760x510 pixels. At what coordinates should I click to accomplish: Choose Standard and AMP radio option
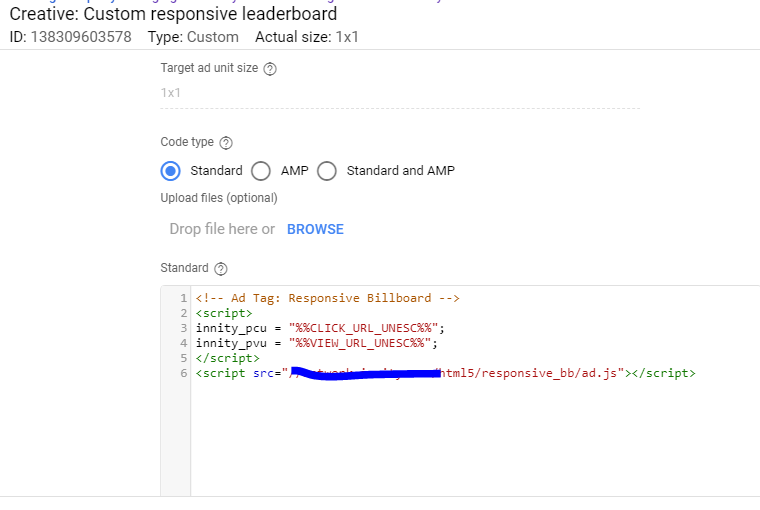tap(327, 171)
